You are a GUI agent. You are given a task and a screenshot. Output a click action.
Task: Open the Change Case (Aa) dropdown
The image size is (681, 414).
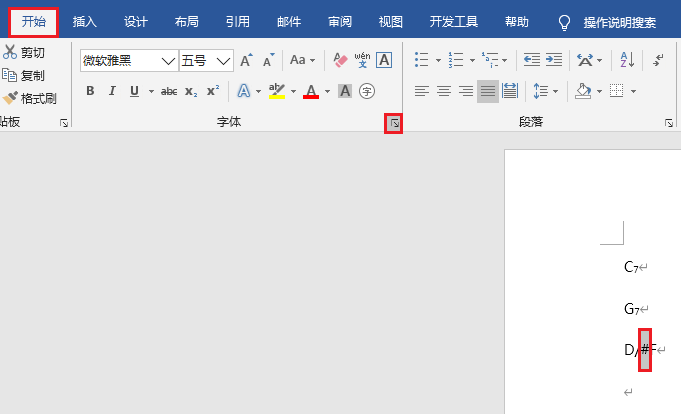[x=302, y=60]
